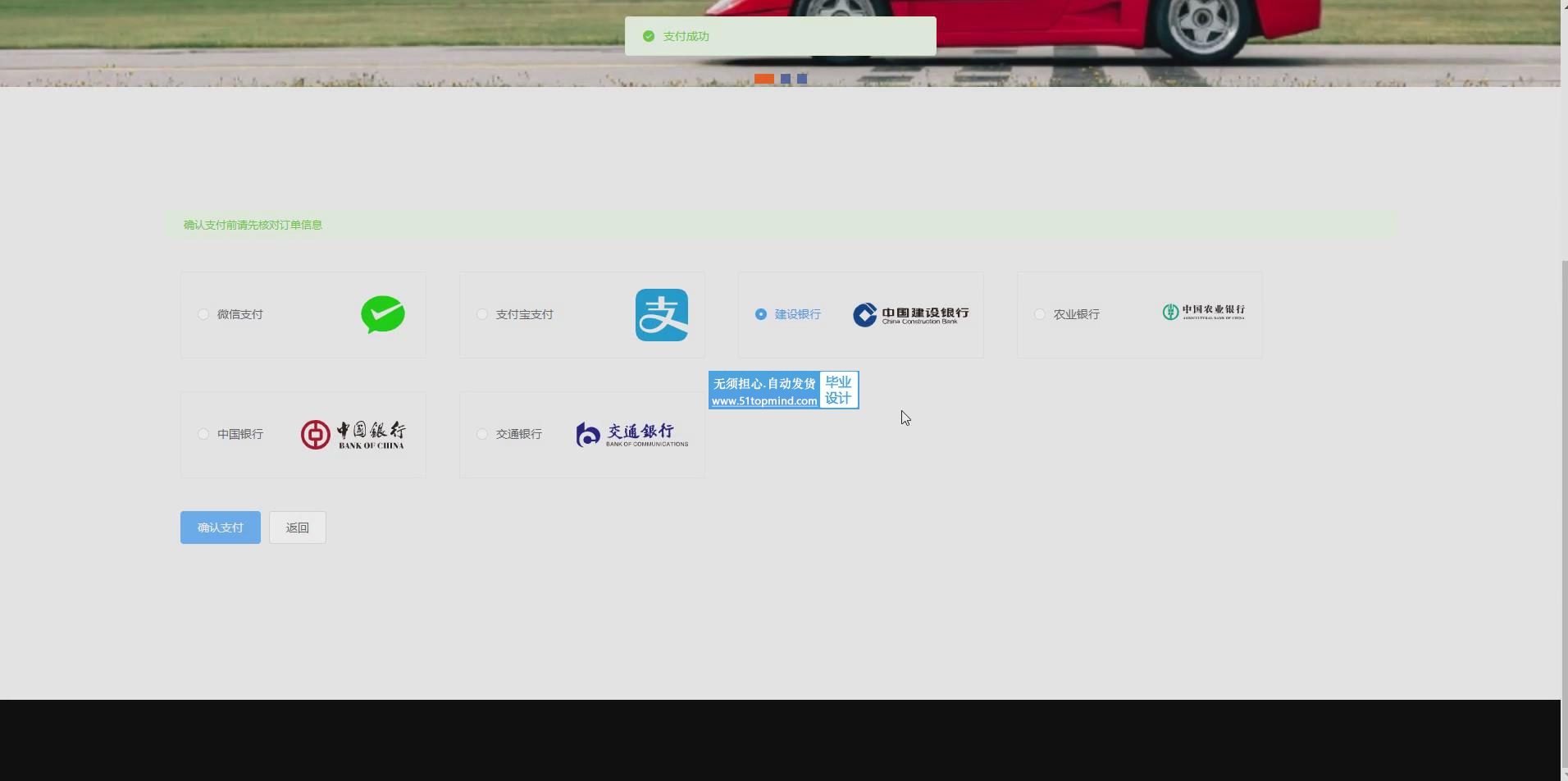Go to third carousel slide indicator
This screenshot has height=781, width=1568.
tap(802, 79)
